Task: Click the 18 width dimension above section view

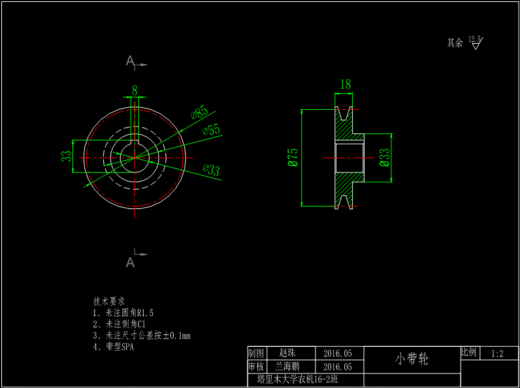Action: coord(345,84)
